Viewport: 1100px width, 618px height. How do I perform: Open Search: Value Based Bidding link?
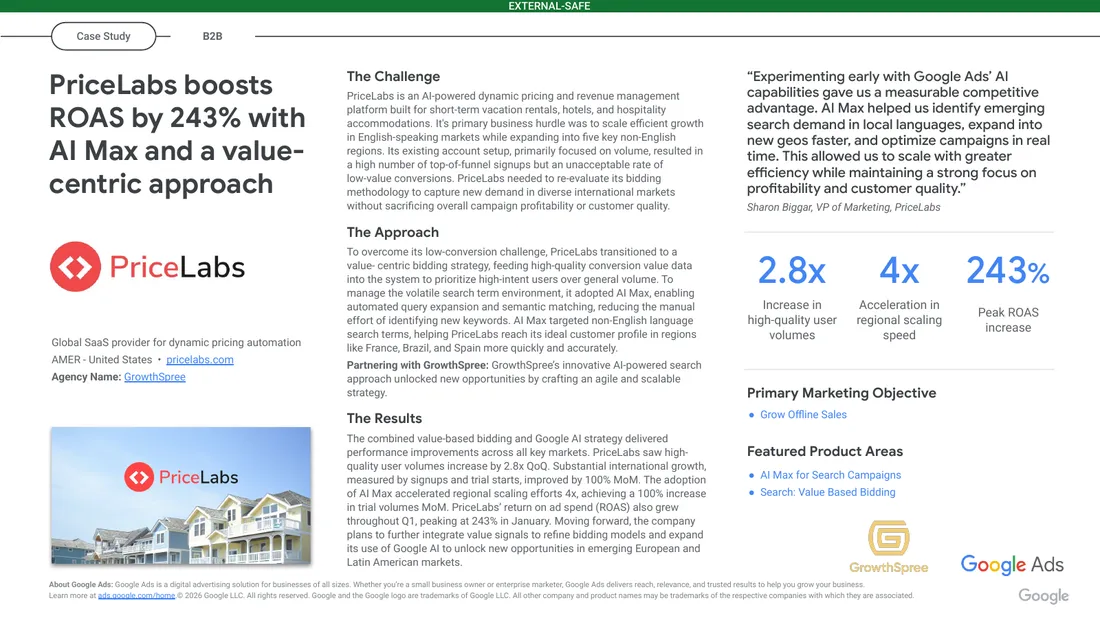coord(828,492)
